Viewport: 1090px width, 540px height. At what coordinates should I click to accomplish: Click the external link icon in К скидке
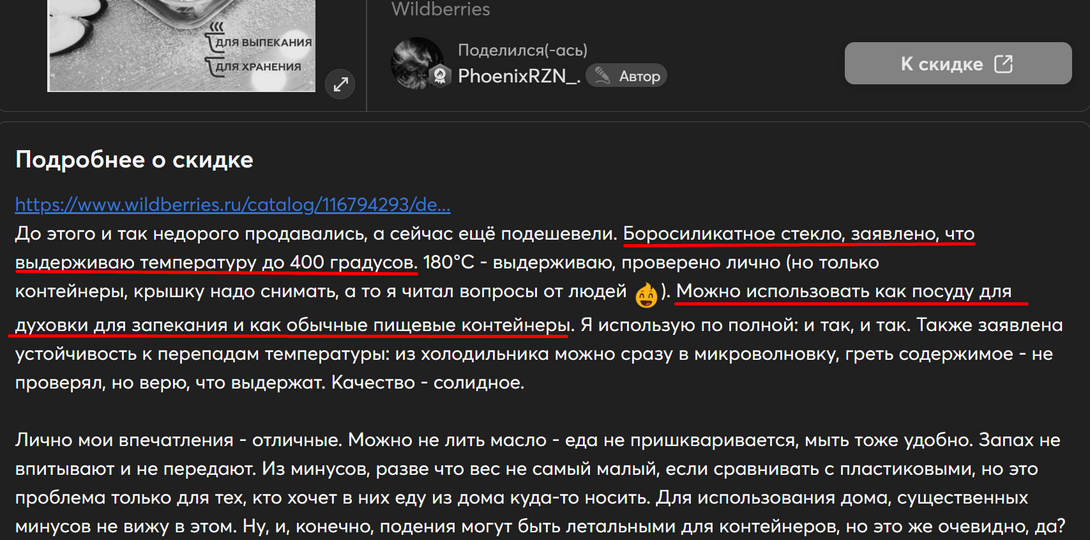(1003, 64)
